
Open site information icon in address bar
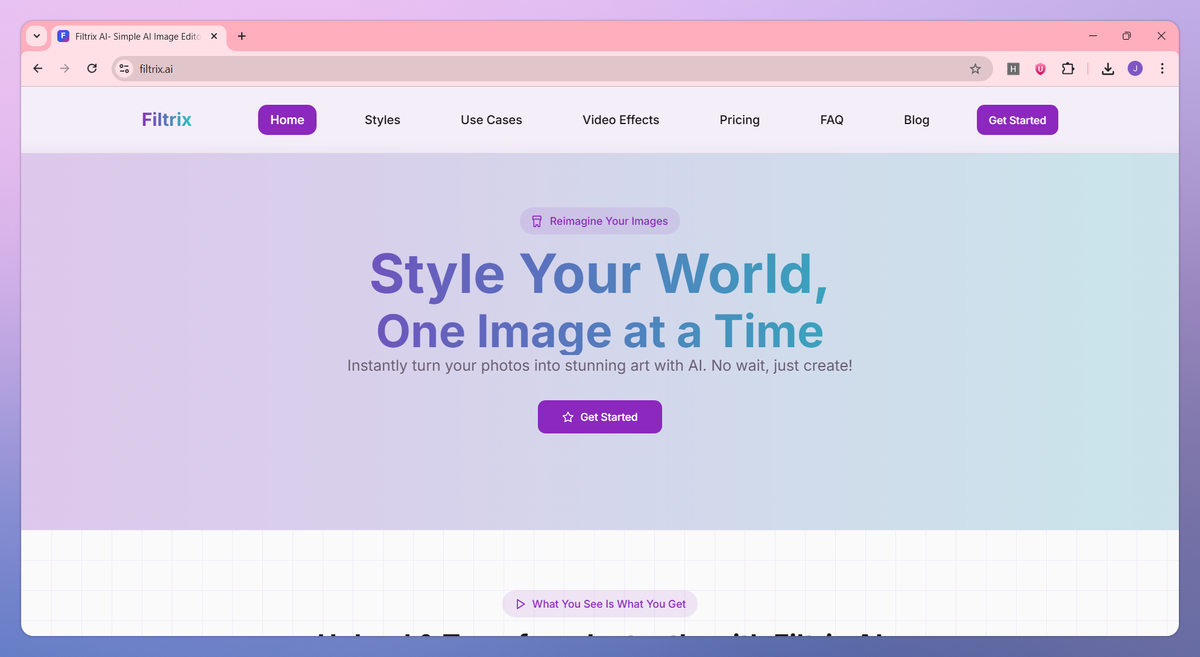pos(124,69)
